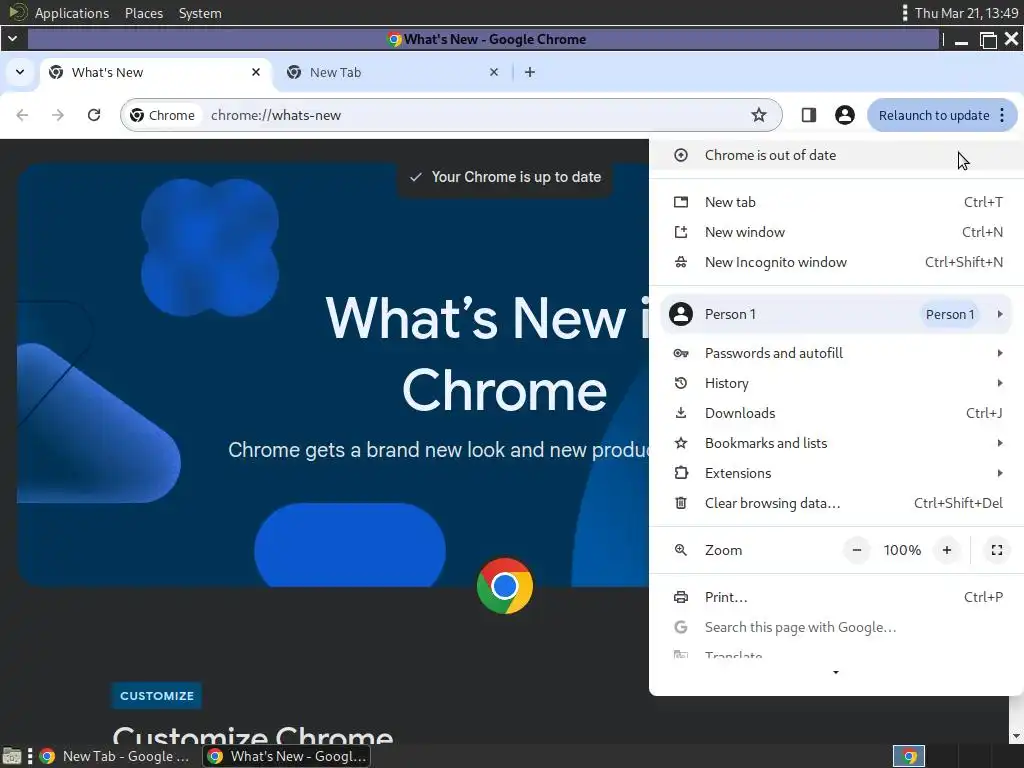This screenshot has width=1024, height=768.
Task: Select What's New - Google taskbar window
Action: pyautogui.click(x=287, y=757)
